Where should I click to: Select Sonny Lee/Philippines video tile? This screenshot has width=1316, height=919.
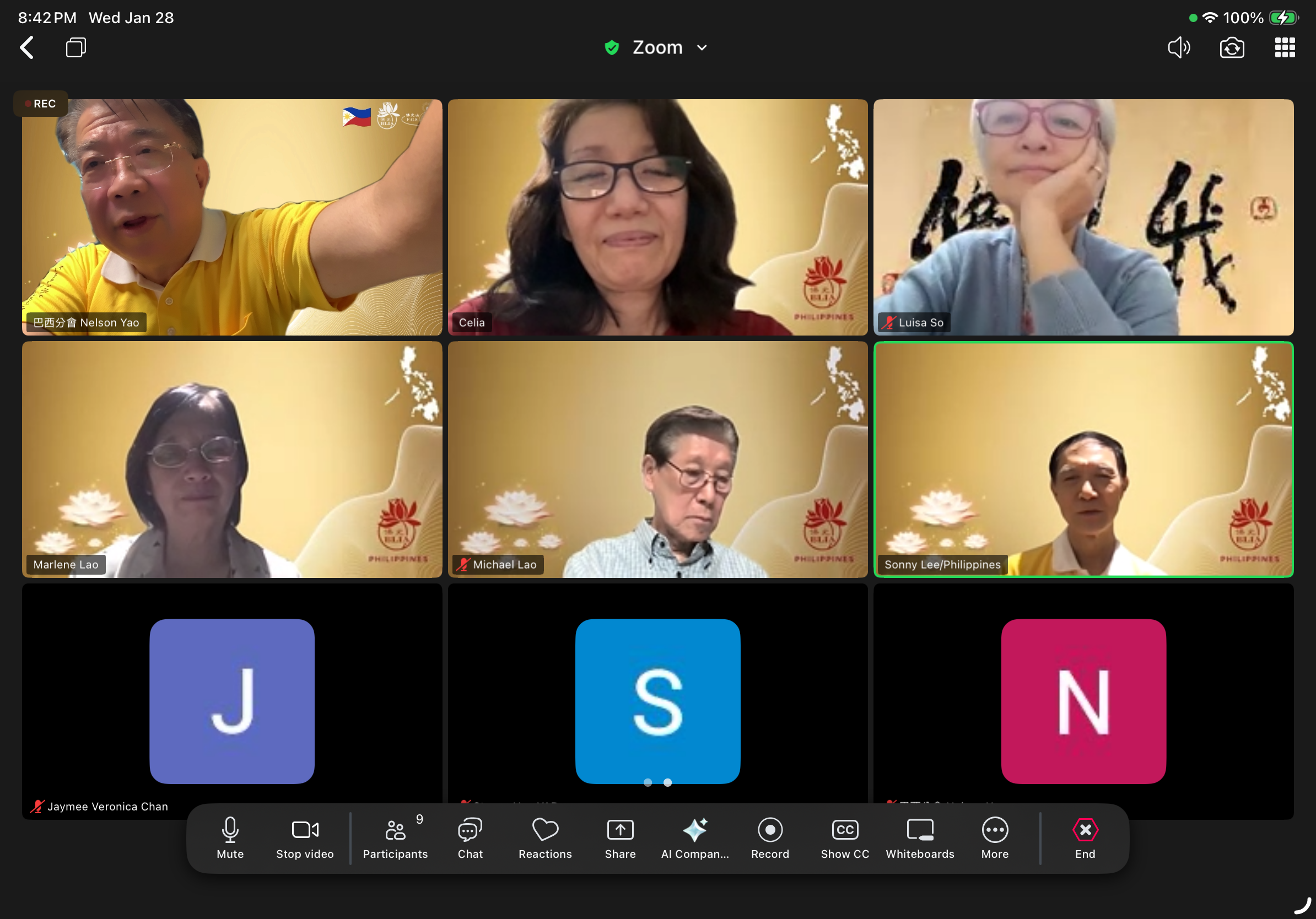pos(1083,459)
